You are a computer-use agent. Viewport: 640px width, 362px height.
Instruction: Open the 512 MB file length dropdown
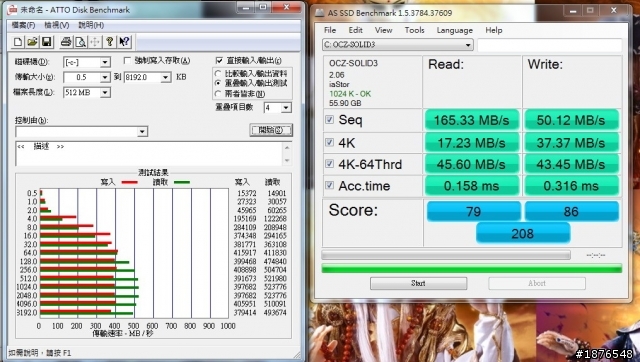(105, 93)
